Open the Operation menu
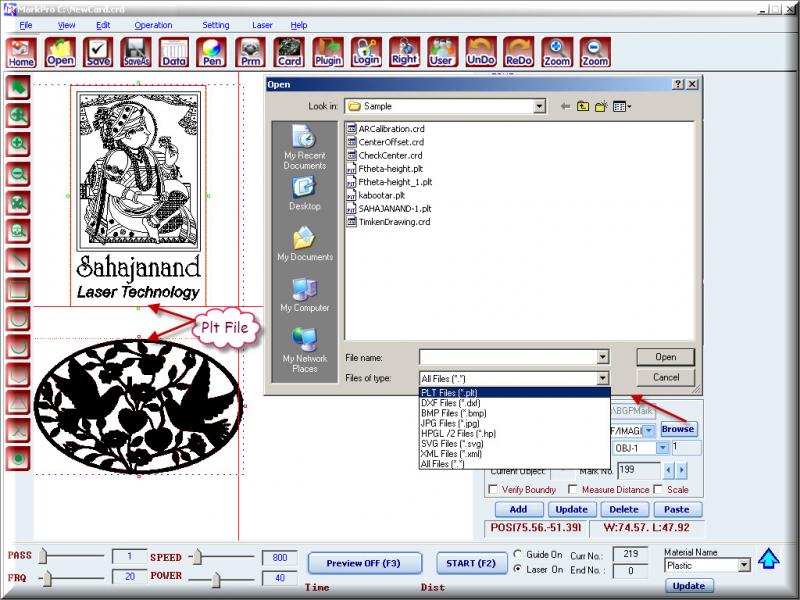 coord(153,25)
